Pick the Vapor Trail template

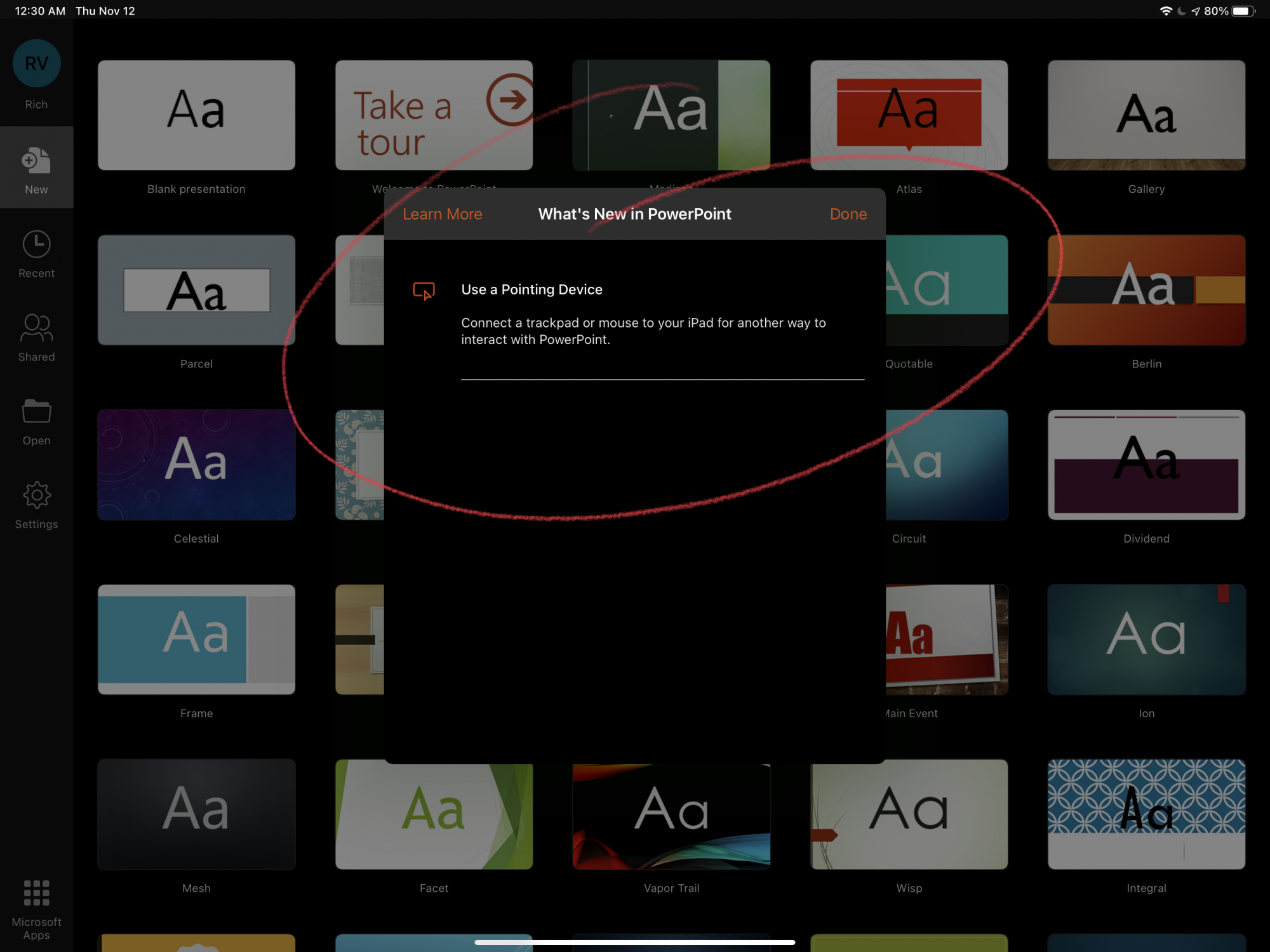coord(671,816)
